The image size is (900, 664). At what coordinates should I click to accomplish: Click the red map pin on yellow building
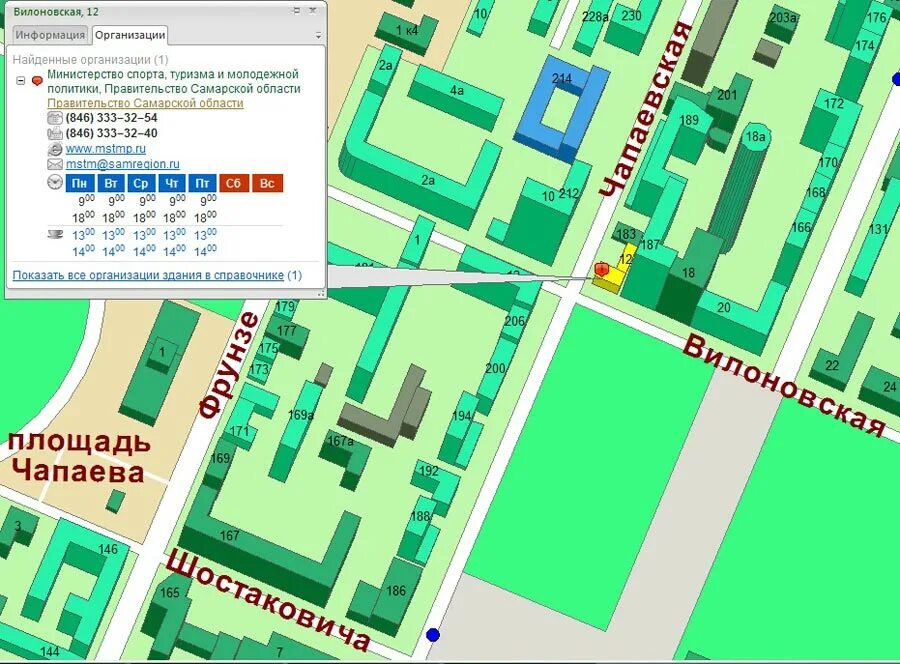tap(602, 269)
